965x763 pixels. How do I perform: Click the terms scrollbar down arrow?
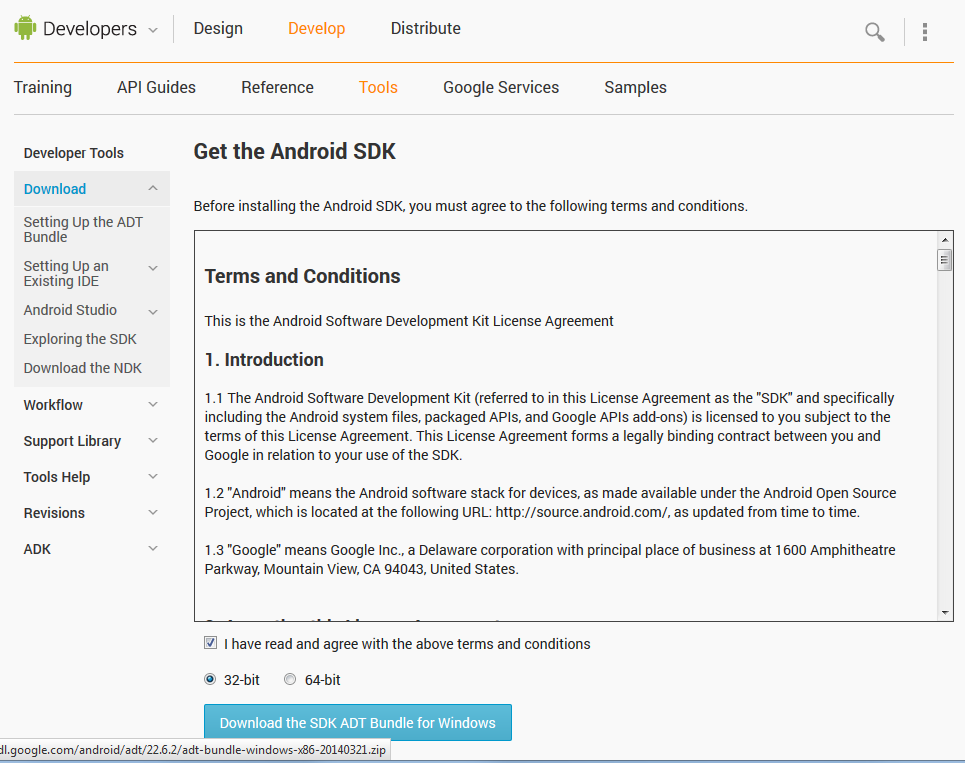tap(945, 612)
